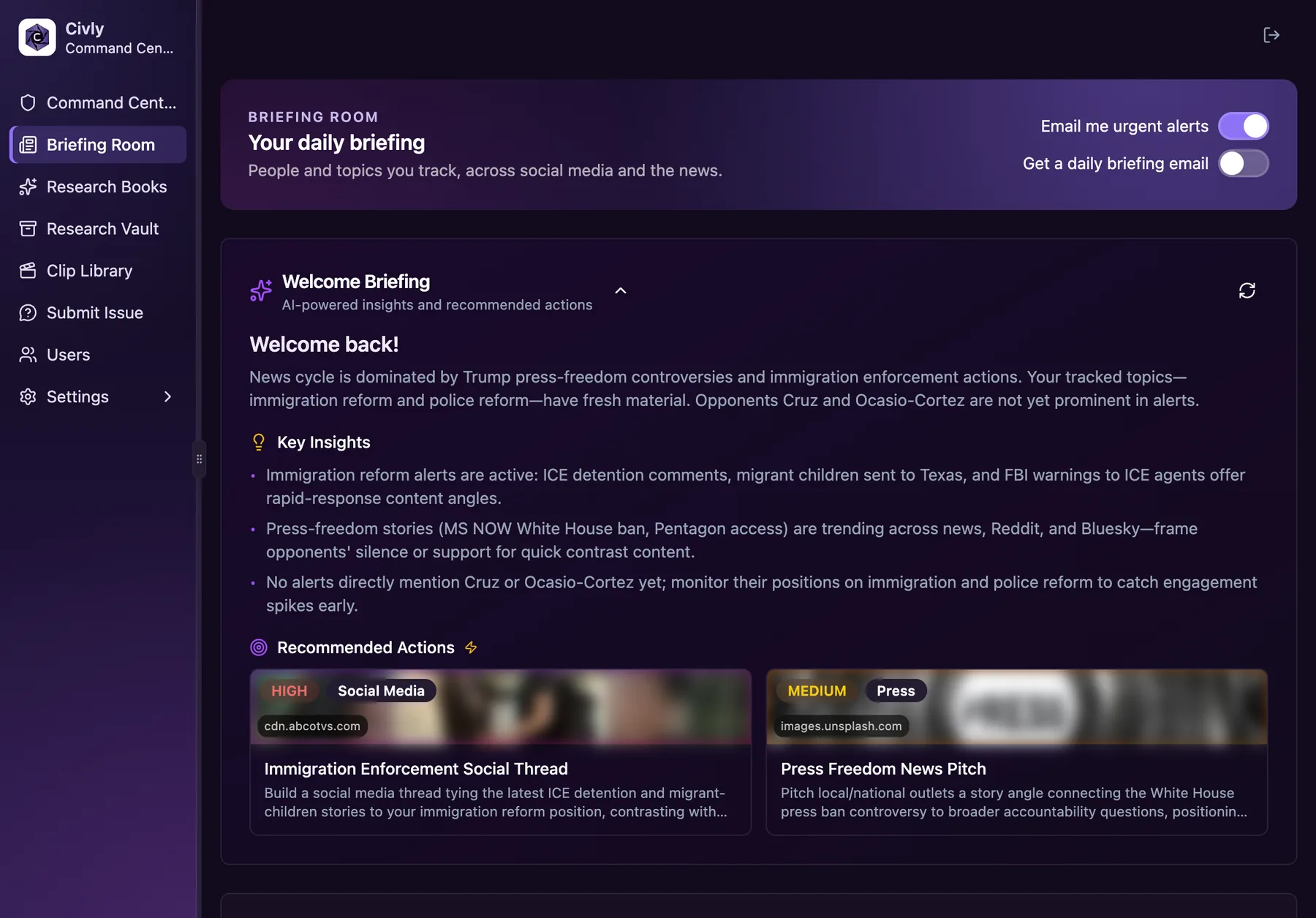The image size is (1316, 918).
Task: Open the Research Vault page
Action: point(98,229)
